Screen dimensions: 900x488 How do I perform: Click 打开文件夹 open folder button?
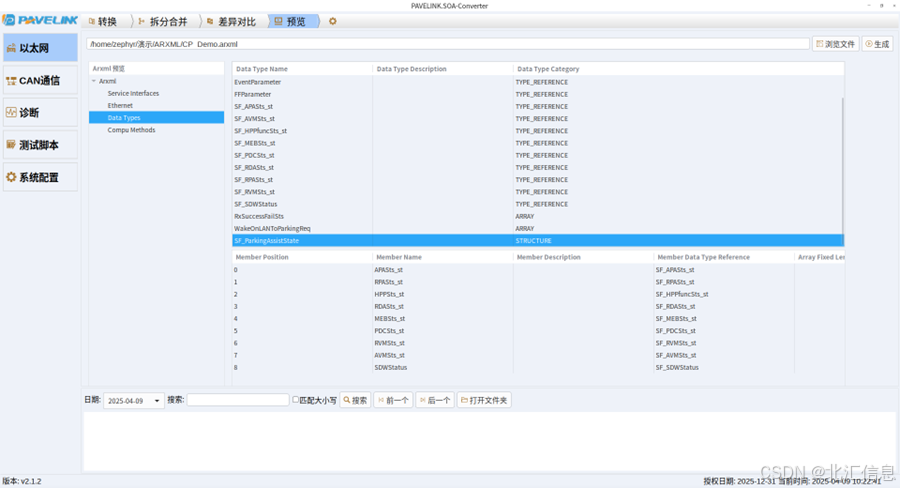484,400
